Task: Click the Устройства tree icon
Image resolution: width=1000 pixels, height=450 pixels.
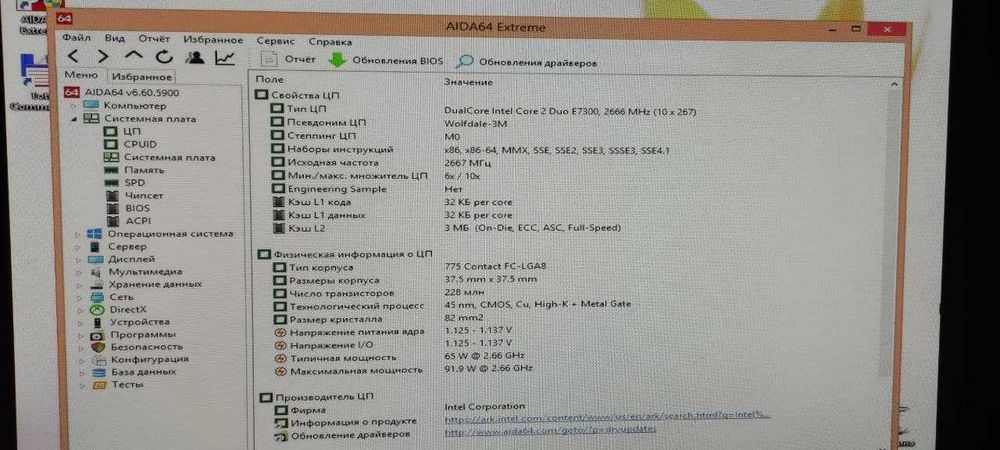Action: (97, 323)
